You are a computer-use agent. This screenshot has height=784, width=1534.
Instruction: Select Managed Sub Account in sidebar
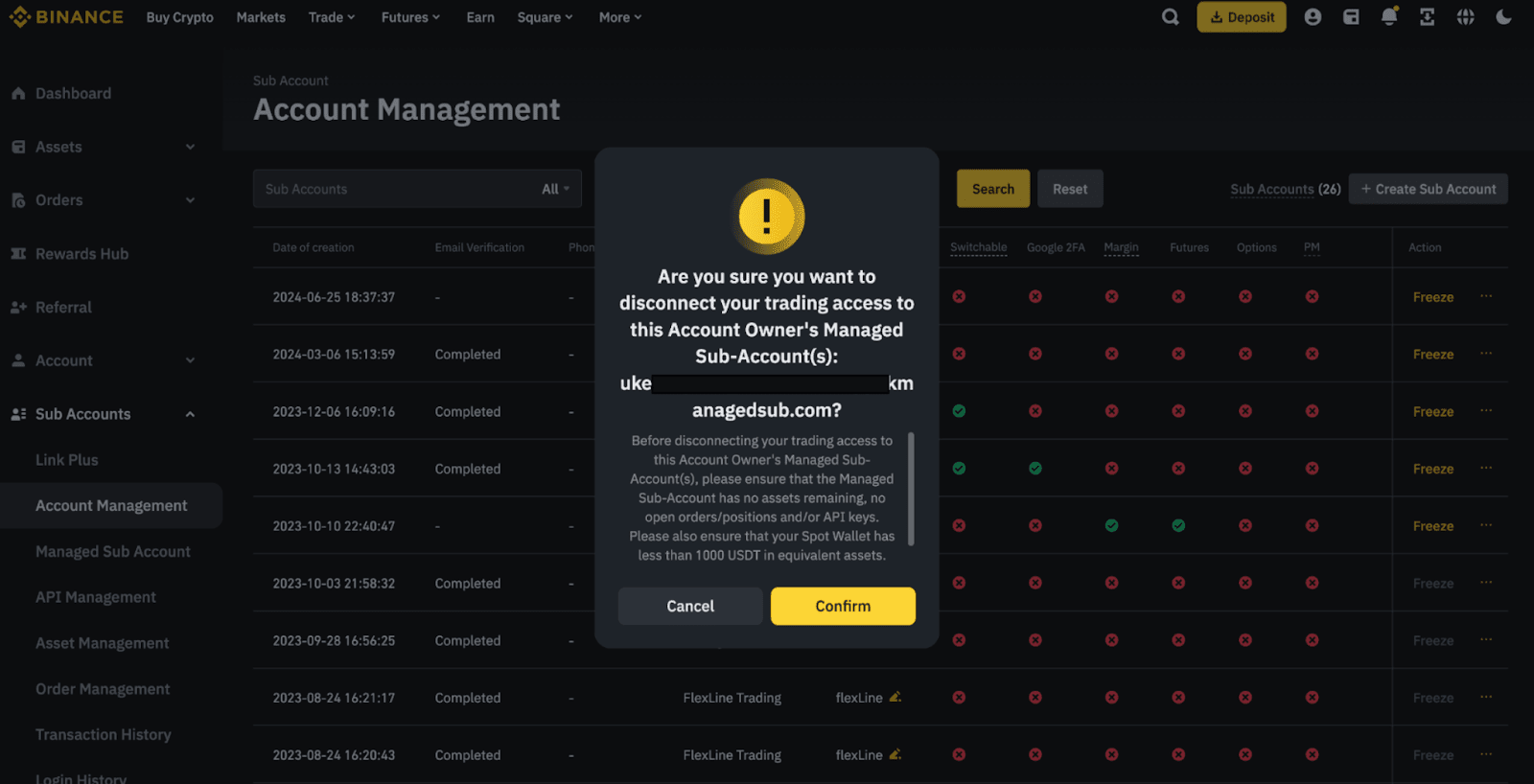[x=113, y=552]
